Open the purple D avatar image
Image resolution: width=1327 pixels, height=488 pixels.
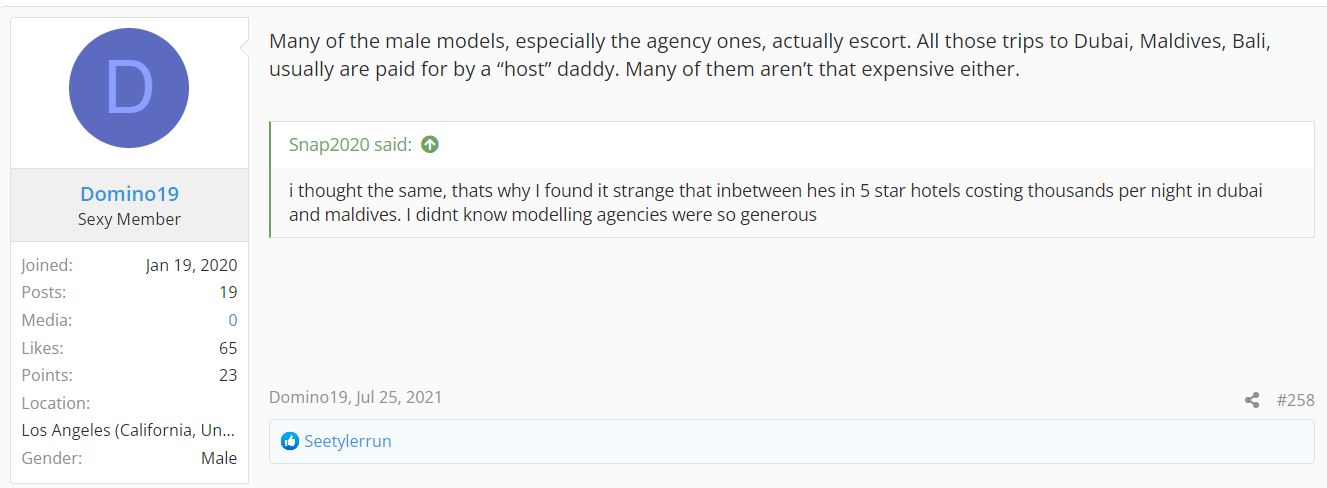(129, 89)
